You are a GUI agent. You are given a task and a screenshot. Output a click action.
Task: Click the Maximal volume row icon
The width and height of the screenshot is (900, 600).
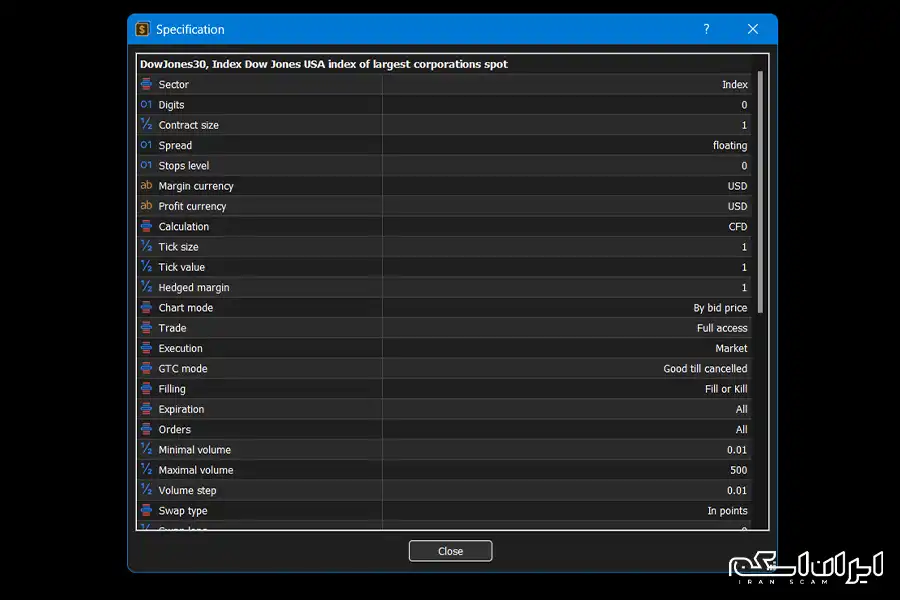[146, 470]
